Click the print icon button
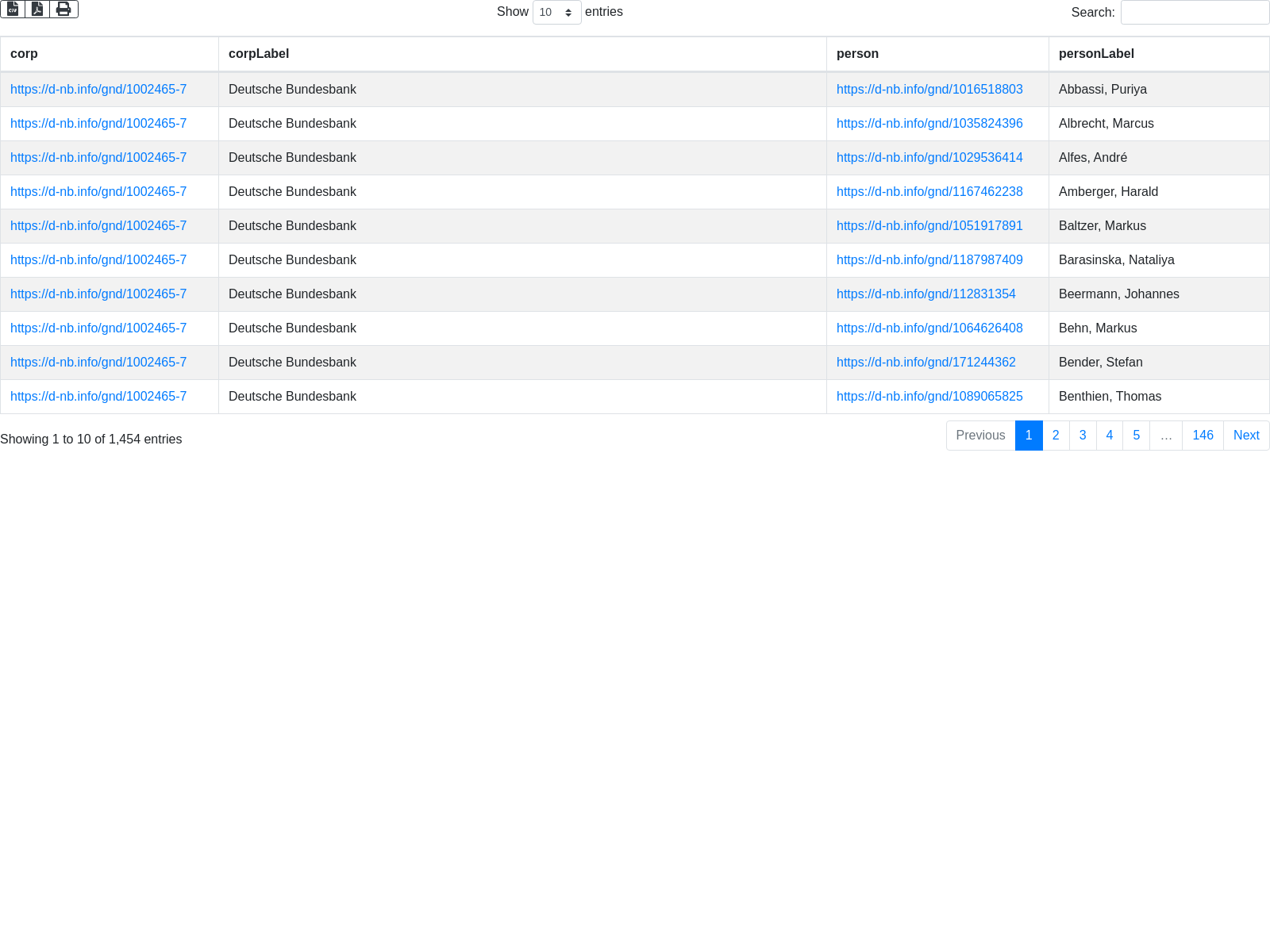Viewport: 1270px width, 952px height. point(63,9)
